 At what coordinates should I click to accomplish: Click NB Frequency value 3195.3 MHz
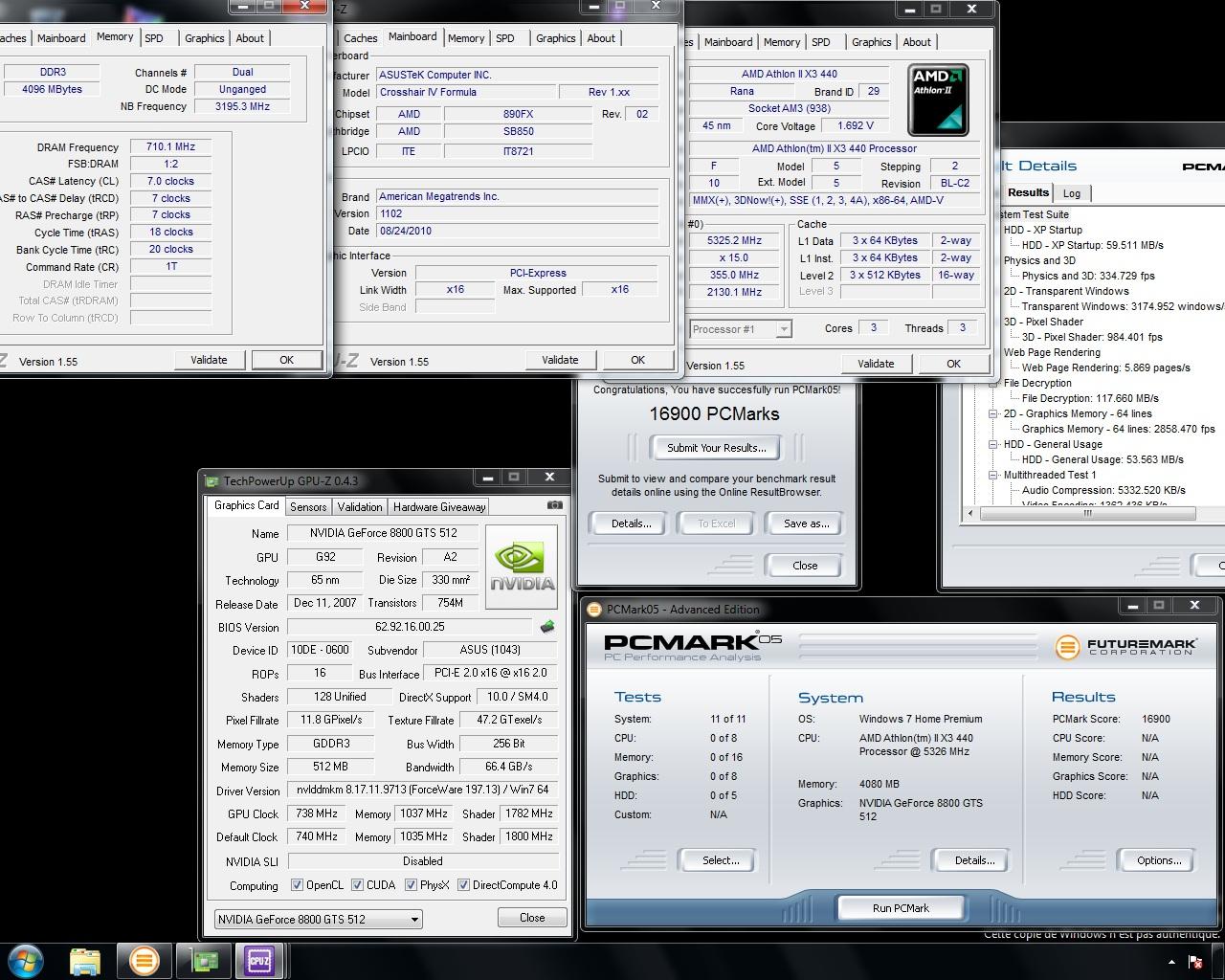[242, 106]
